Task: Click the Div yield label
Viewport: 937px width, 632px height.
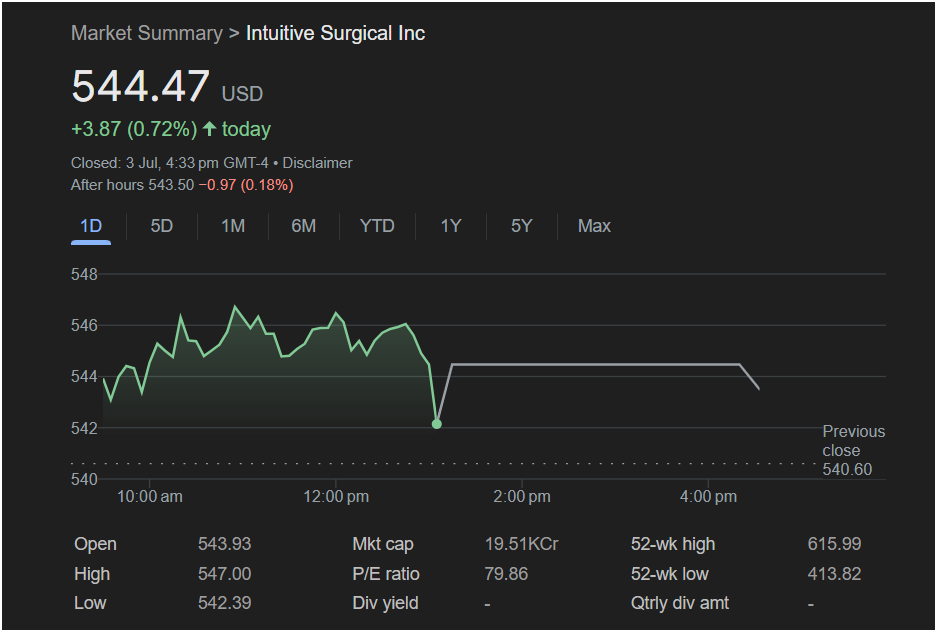Action: tap(385, 603)
